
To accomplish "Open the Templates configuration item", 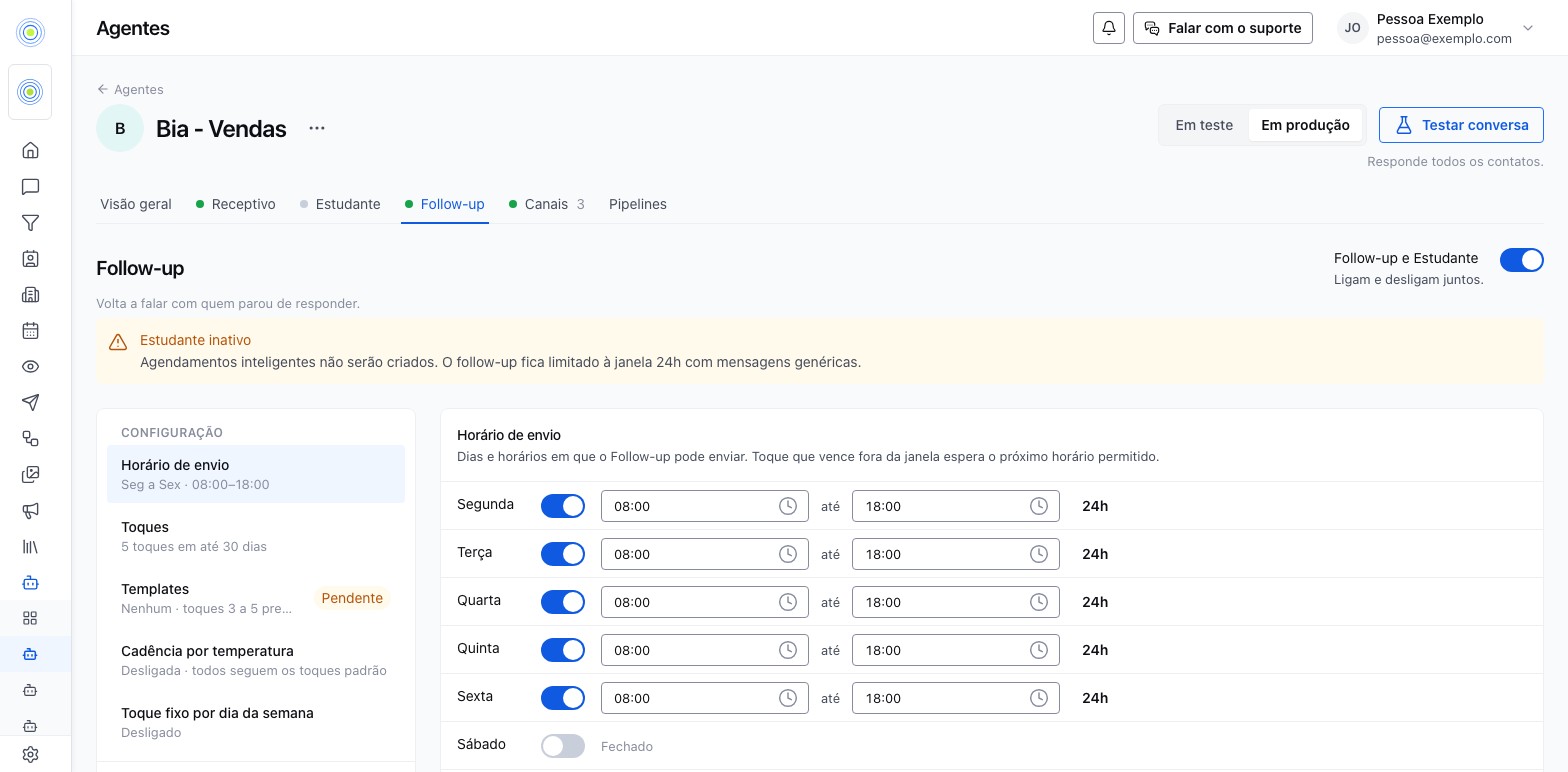I will coord(256,598).
